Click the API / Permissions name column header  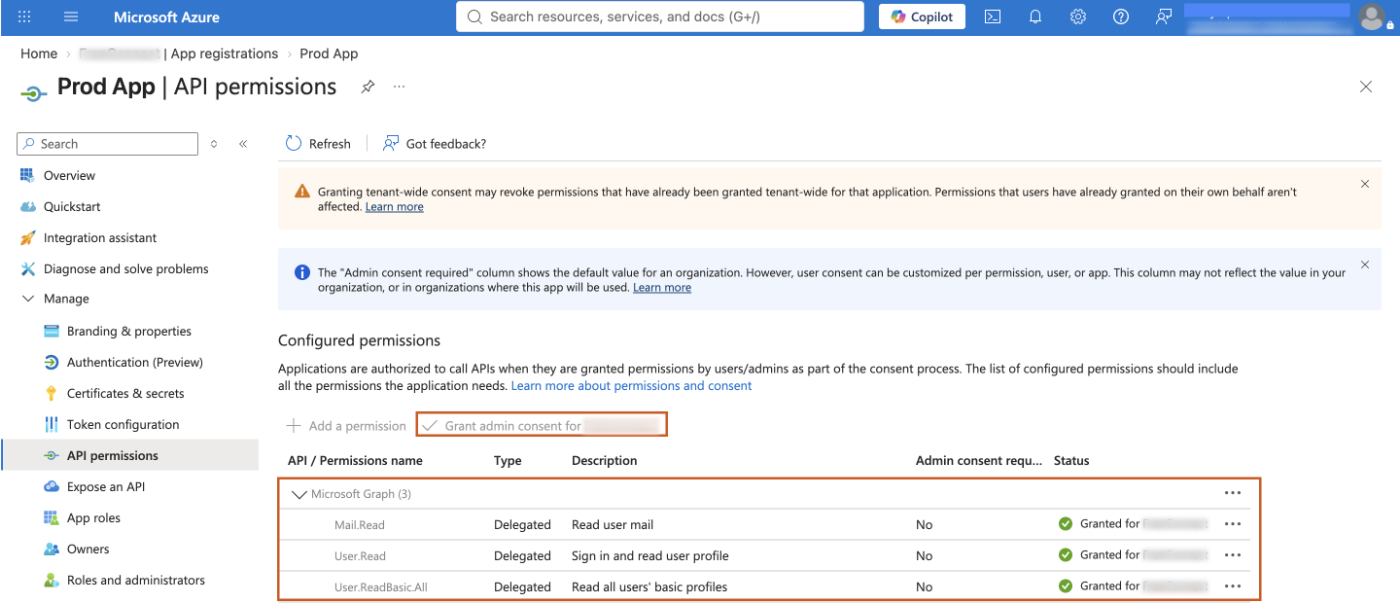pos(355,461)
